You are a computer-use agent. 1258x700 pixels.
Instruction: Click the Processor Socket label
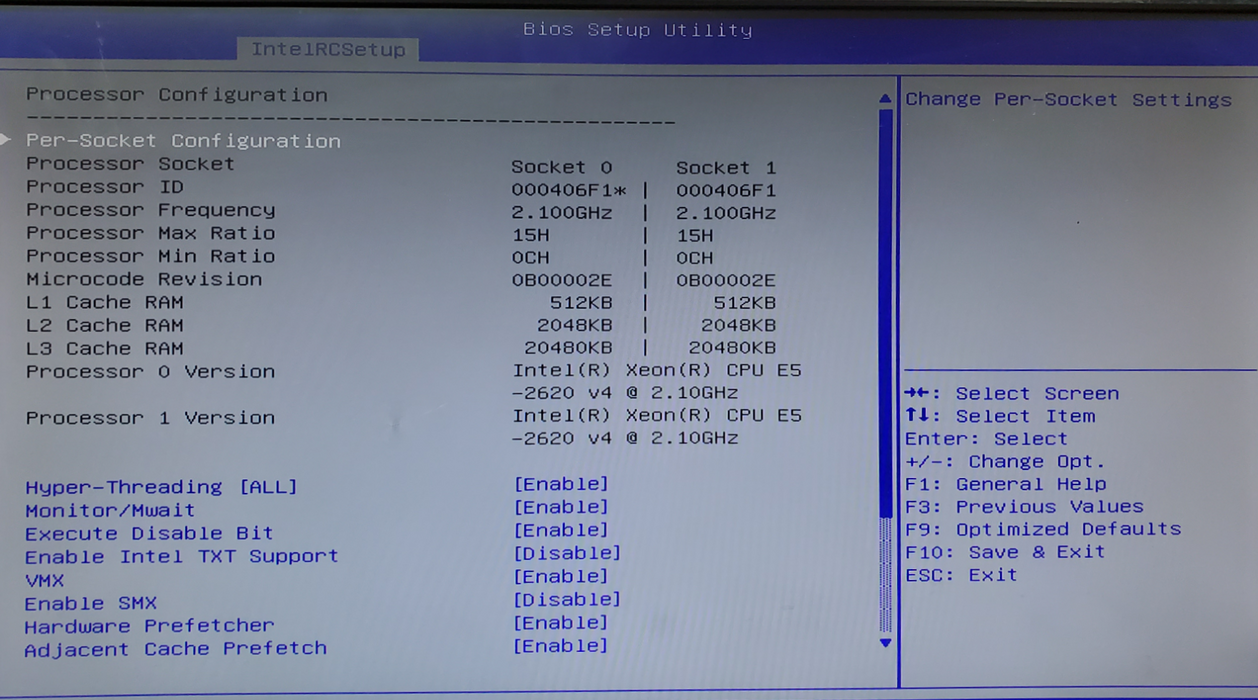coord(130,164)
